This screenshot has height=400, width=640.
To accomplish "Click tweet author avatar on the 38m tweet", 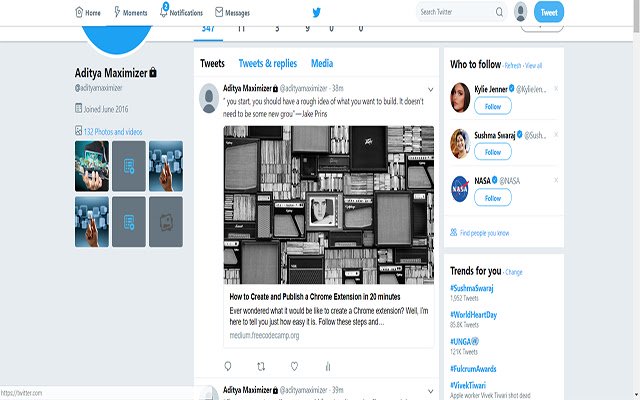I will (209, 98).
